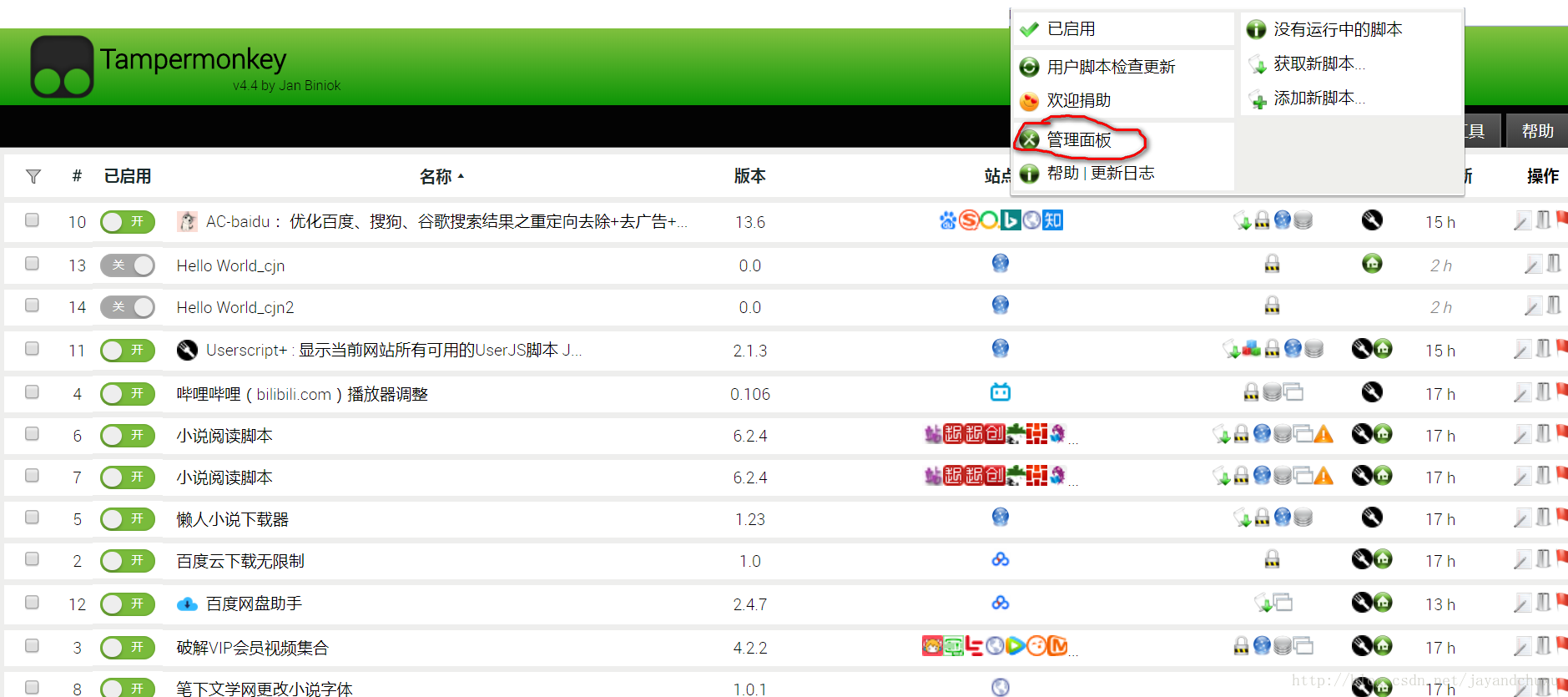The image size is (1568, 697).
Task: Click the Zhihu 知 site icon in AC-baidu row
Action: coord(1053,220)
